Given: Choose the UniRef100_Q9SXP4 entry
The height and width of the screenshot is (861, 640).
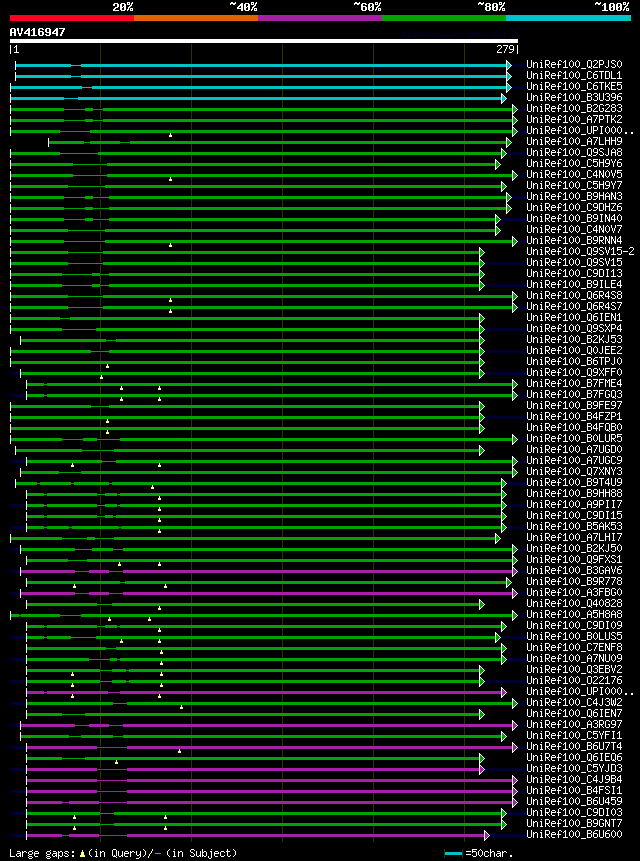Looking at the screenshot, I should (x=574, y=329).
